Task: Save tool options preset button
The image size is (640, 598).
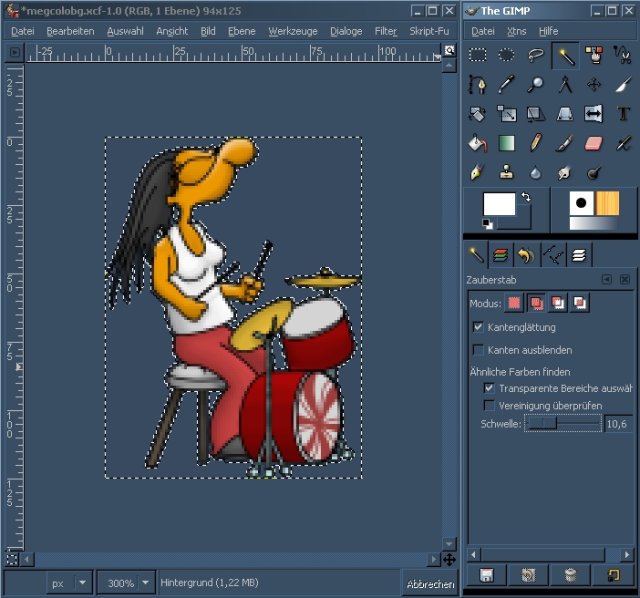Action: coord(486,575)
